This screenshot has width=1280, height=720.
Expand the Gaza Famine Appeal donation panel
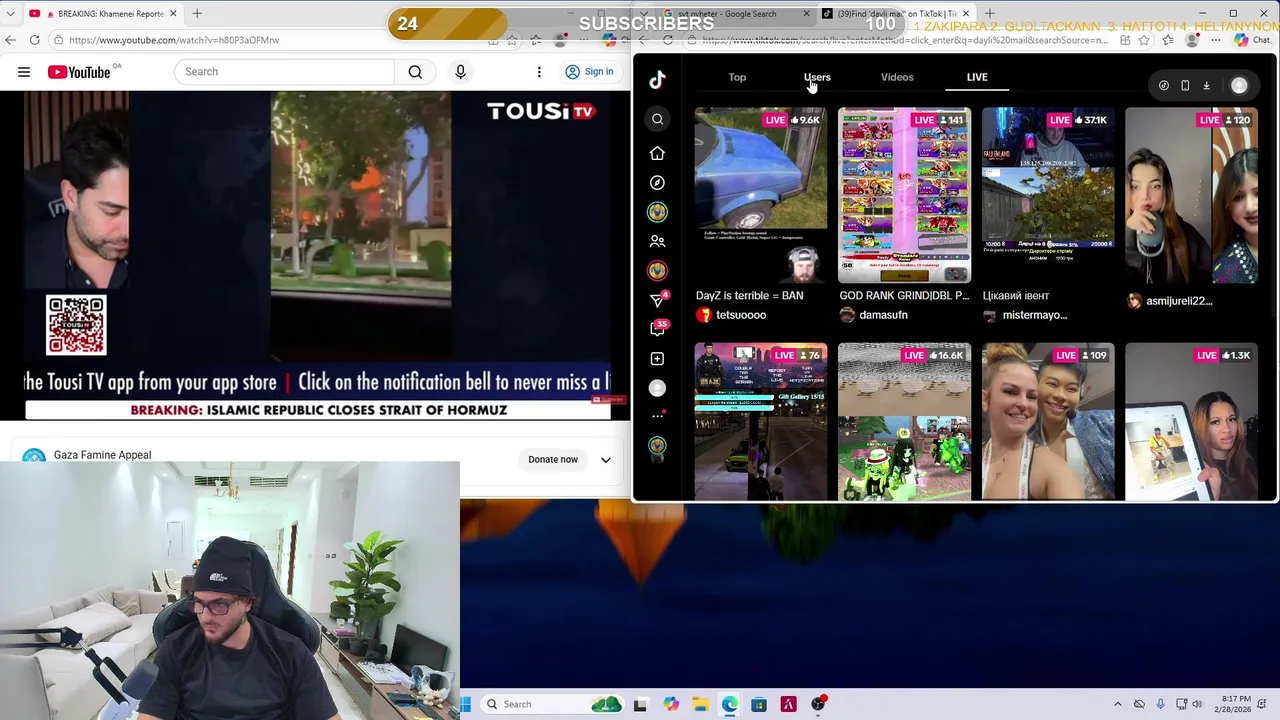point(605,460)
